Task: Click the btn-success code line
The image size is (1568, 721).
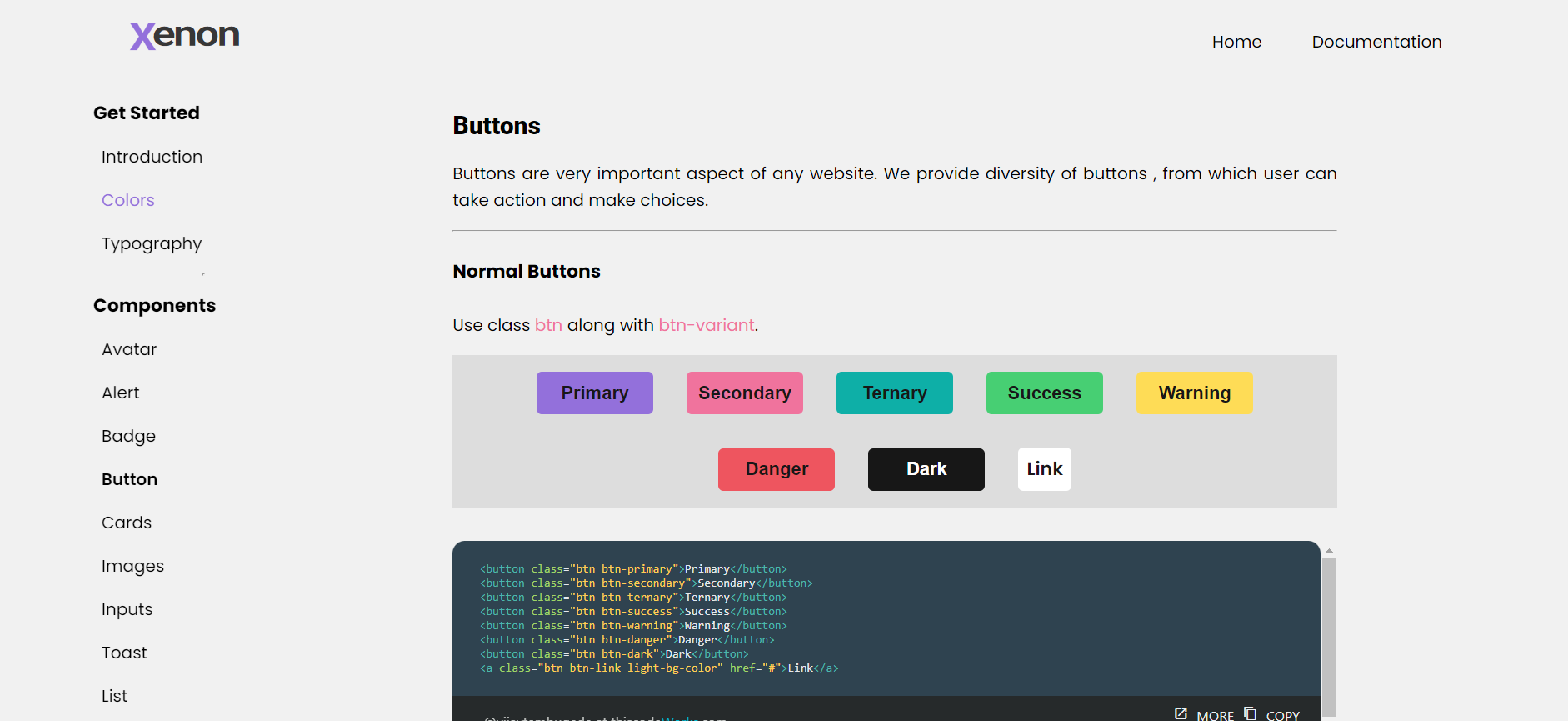Action: pos(633,612)
